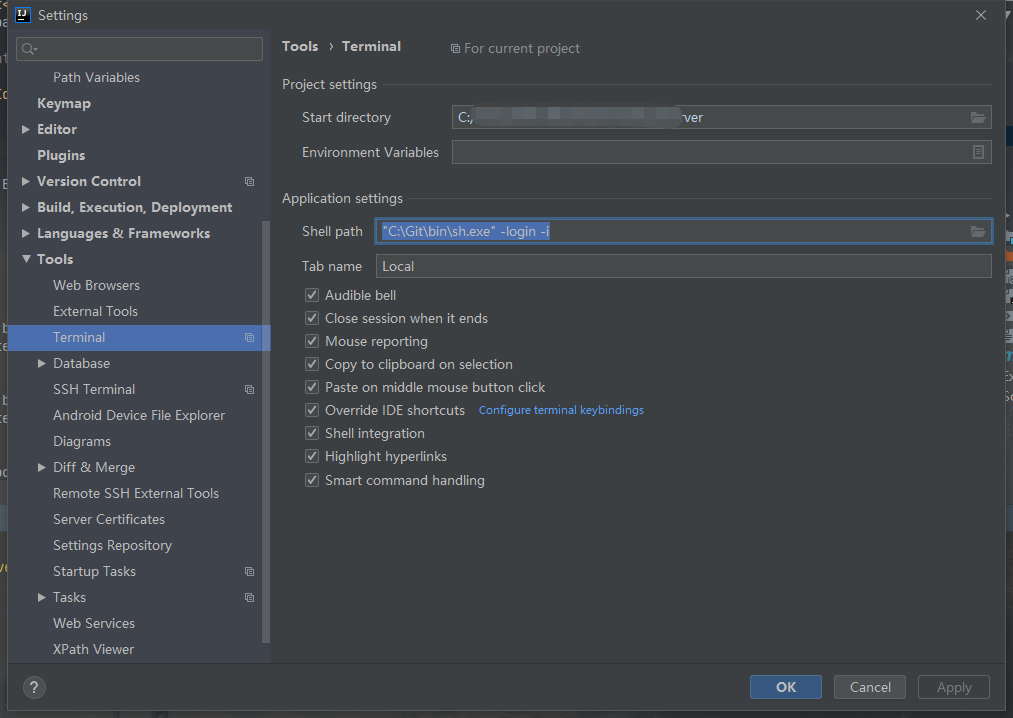Click the settings tree vertical scrollbar
The height and width of the screenshot is (718, 1013).
coord(266,432)
